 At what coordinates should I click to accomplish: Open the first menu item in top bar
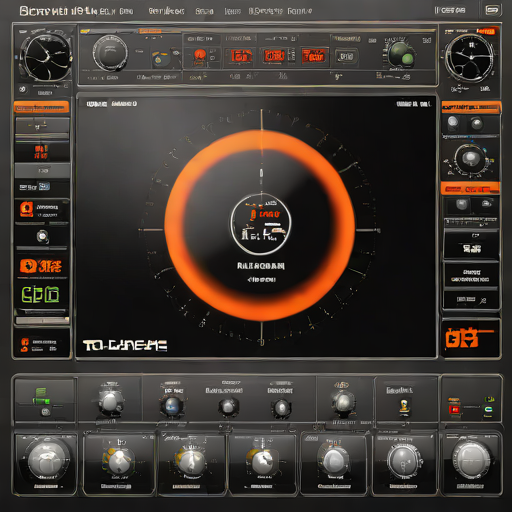(x=45, y=11)
